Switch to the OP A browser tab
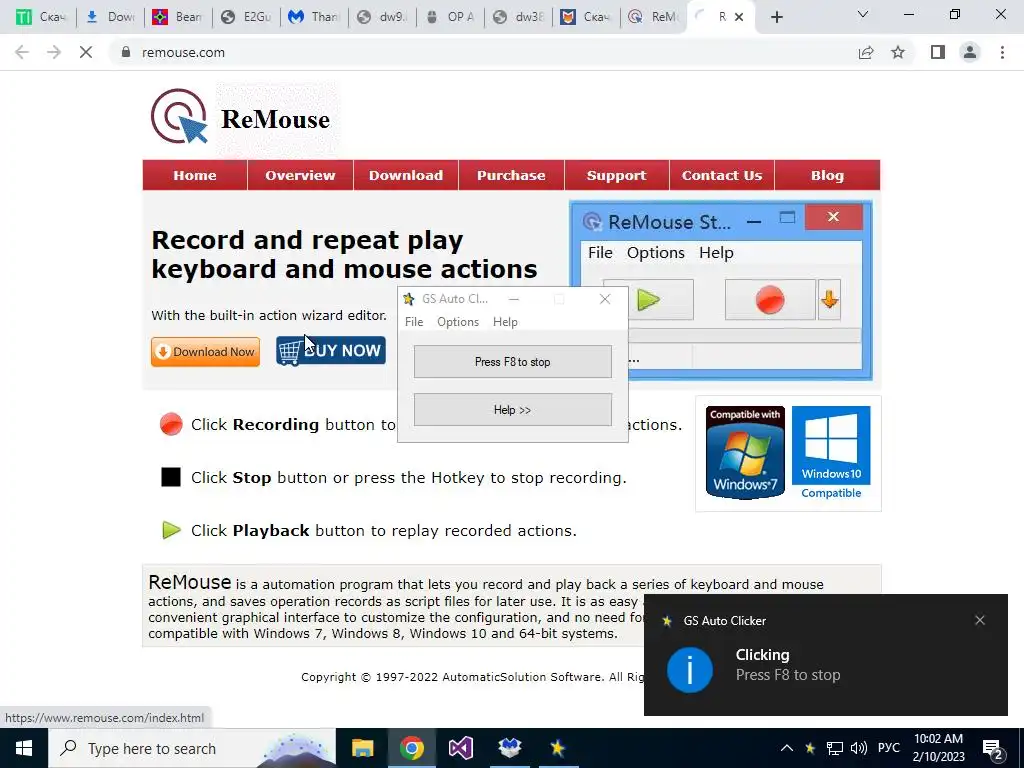 pos(450,17)
